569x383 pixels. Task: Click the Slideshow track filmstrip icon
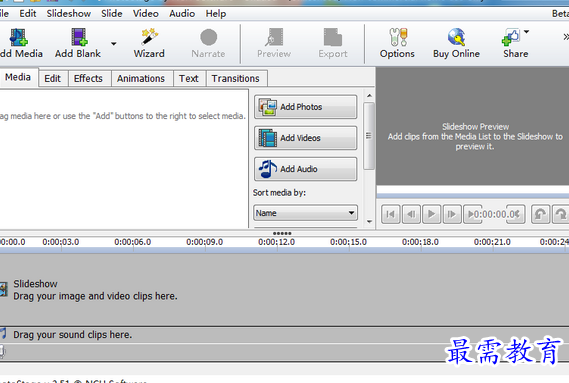coord(4,289)
